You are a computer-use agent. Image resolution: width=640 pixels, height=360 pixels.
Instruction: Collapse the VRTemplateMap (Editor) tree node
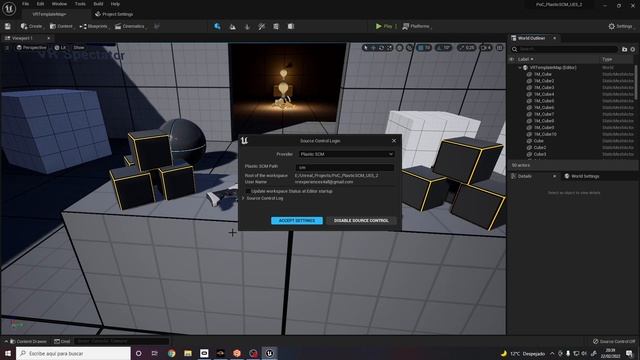pyautogui.click(x=520, y=67)
